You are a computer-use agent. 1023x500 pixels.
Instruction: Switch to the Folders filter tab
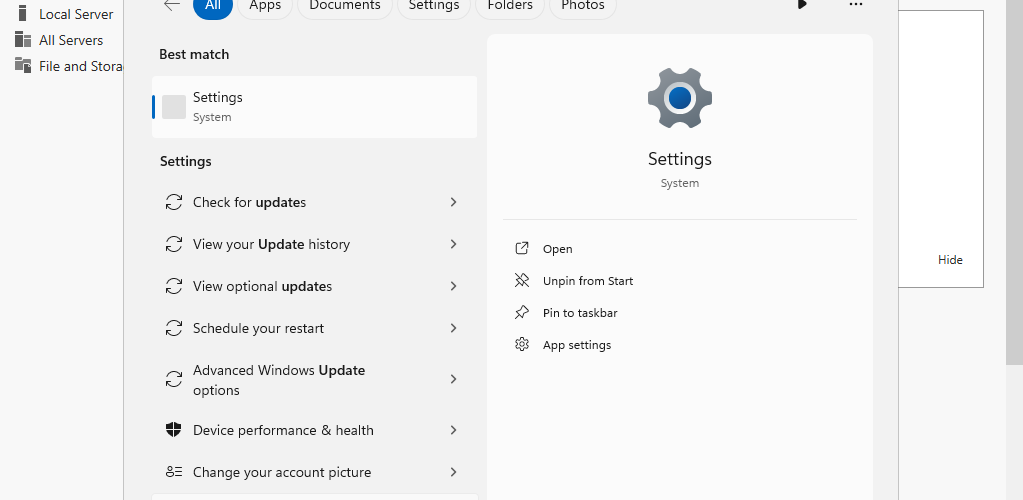click(x=510, y=7)
